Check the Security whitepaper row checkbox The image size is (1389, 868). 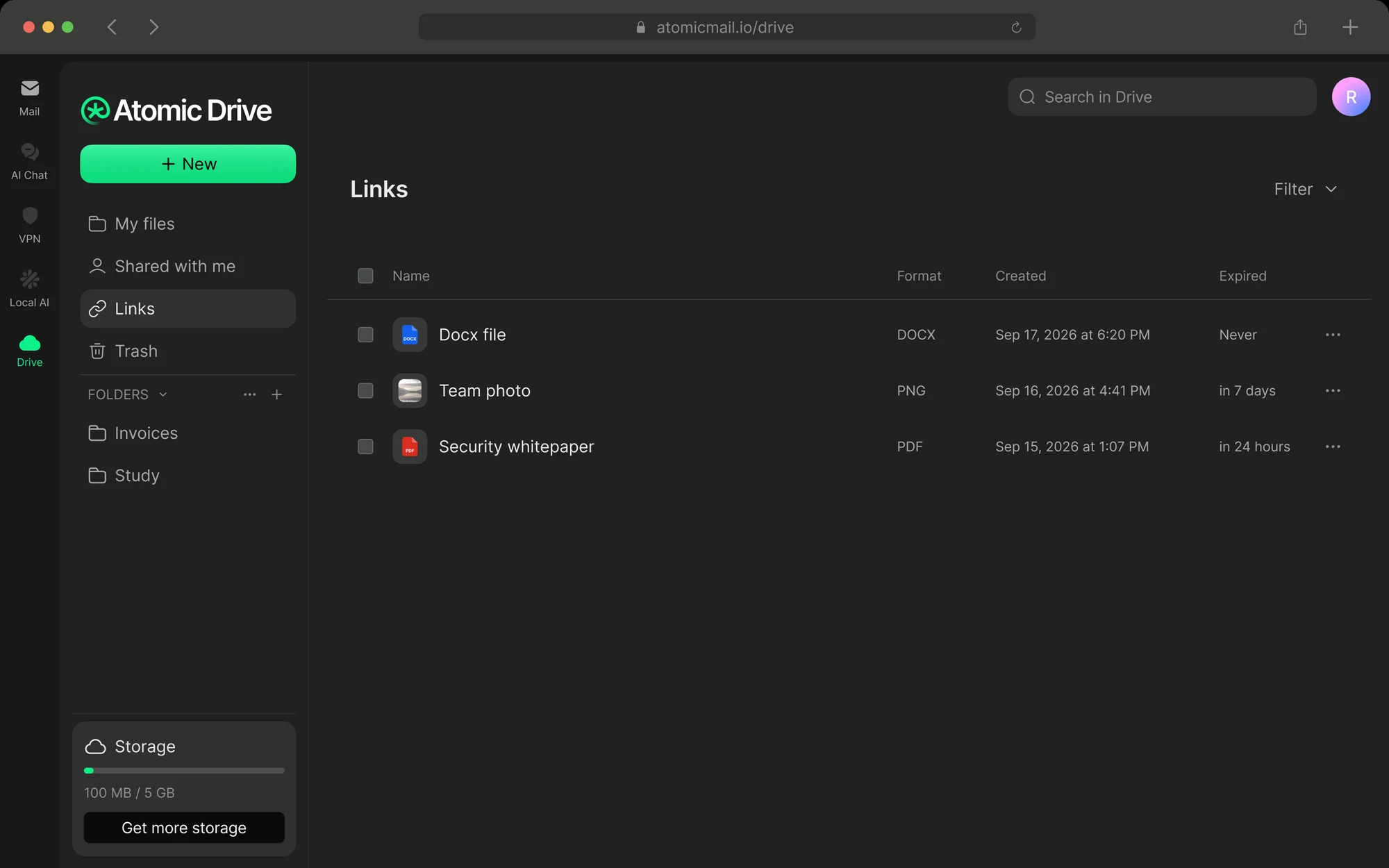[x=365, y=446]
